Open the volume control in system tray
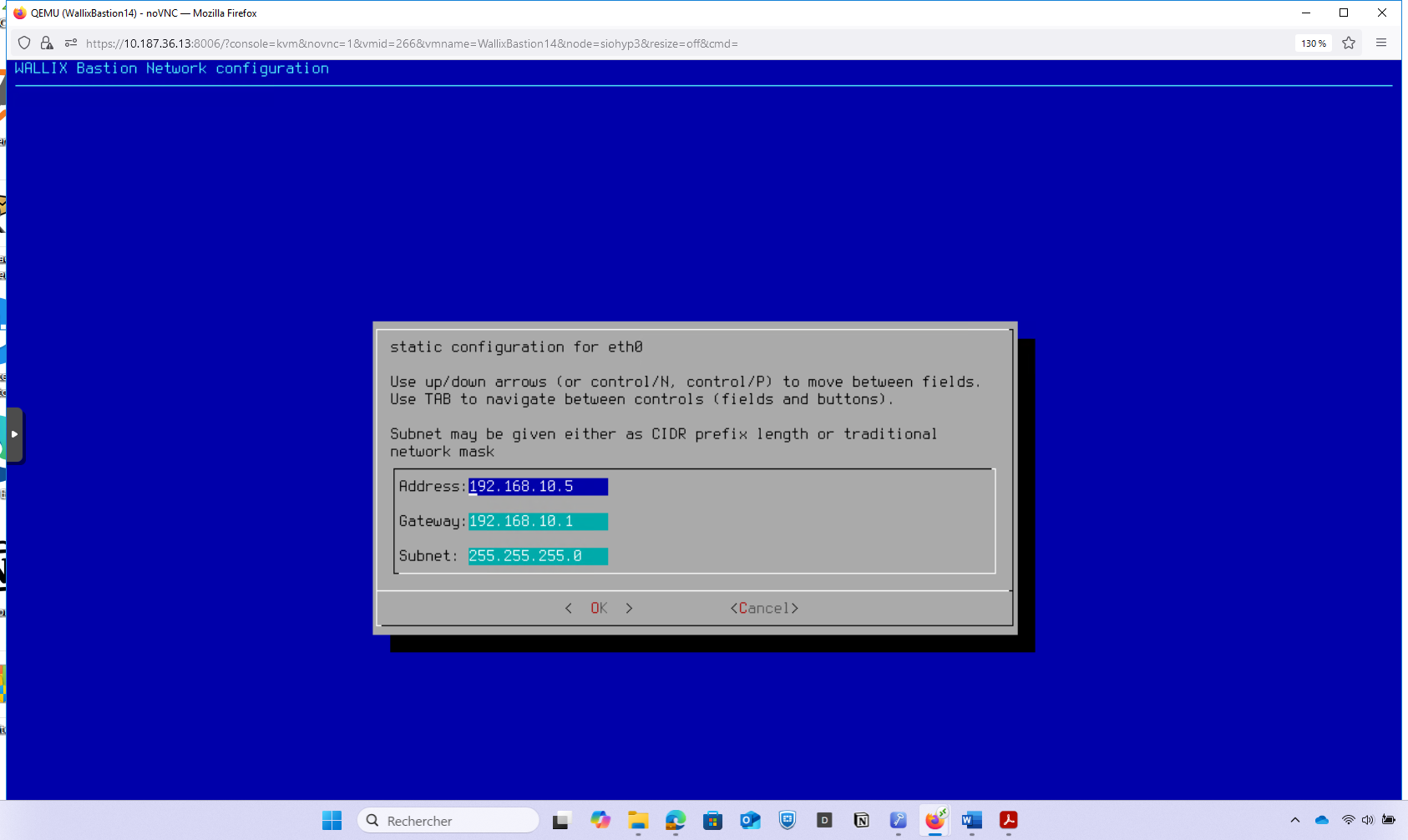Viewport: 1408px width, 840px height. point(1367,821)
